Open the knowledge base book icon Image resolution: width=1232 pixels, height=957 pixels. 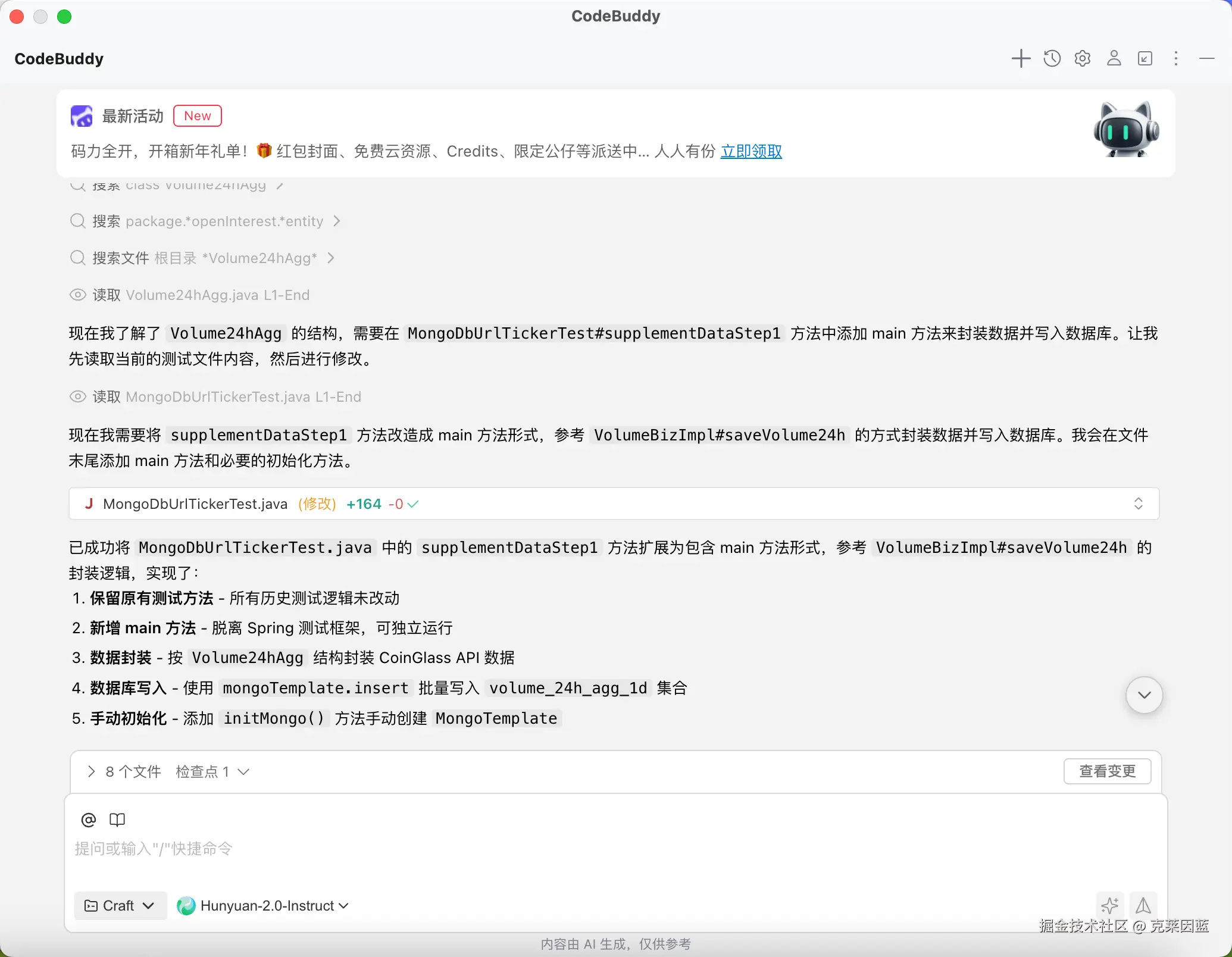click(117, 820)
